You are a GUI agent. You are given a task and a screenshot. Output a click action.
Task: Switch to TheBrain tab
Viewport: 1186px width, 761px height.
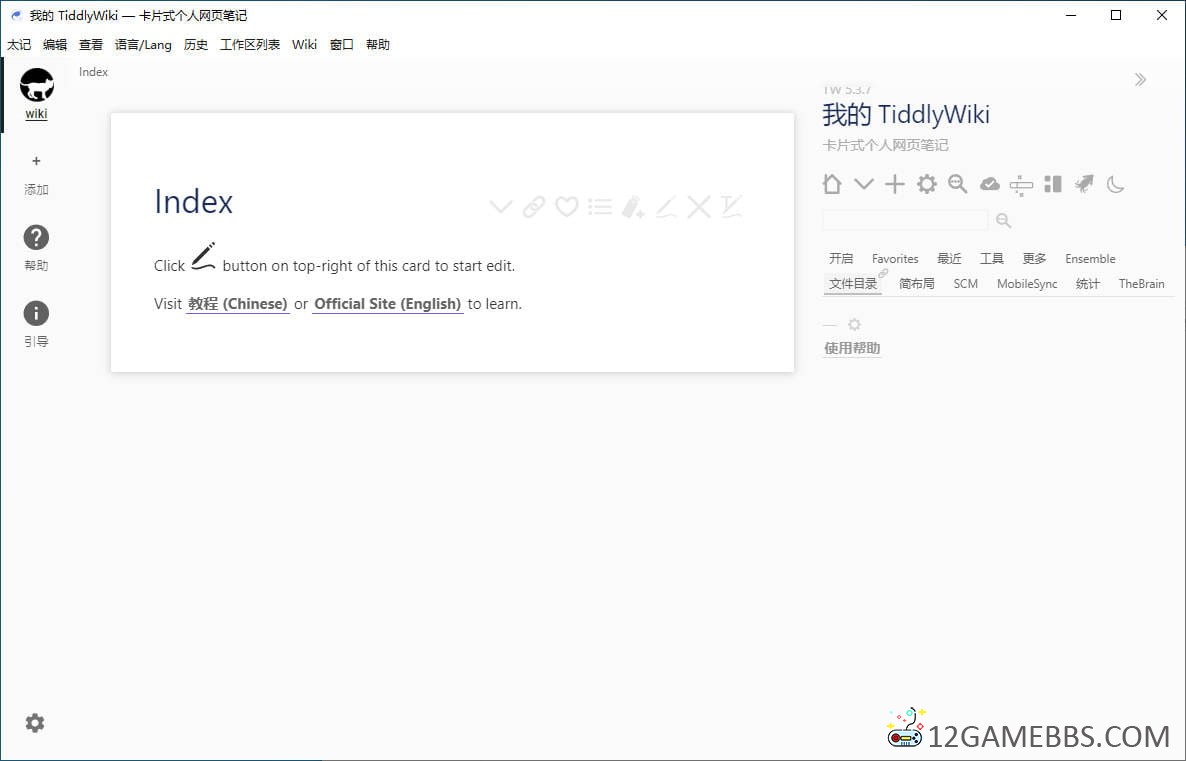tap(1141, 284)
